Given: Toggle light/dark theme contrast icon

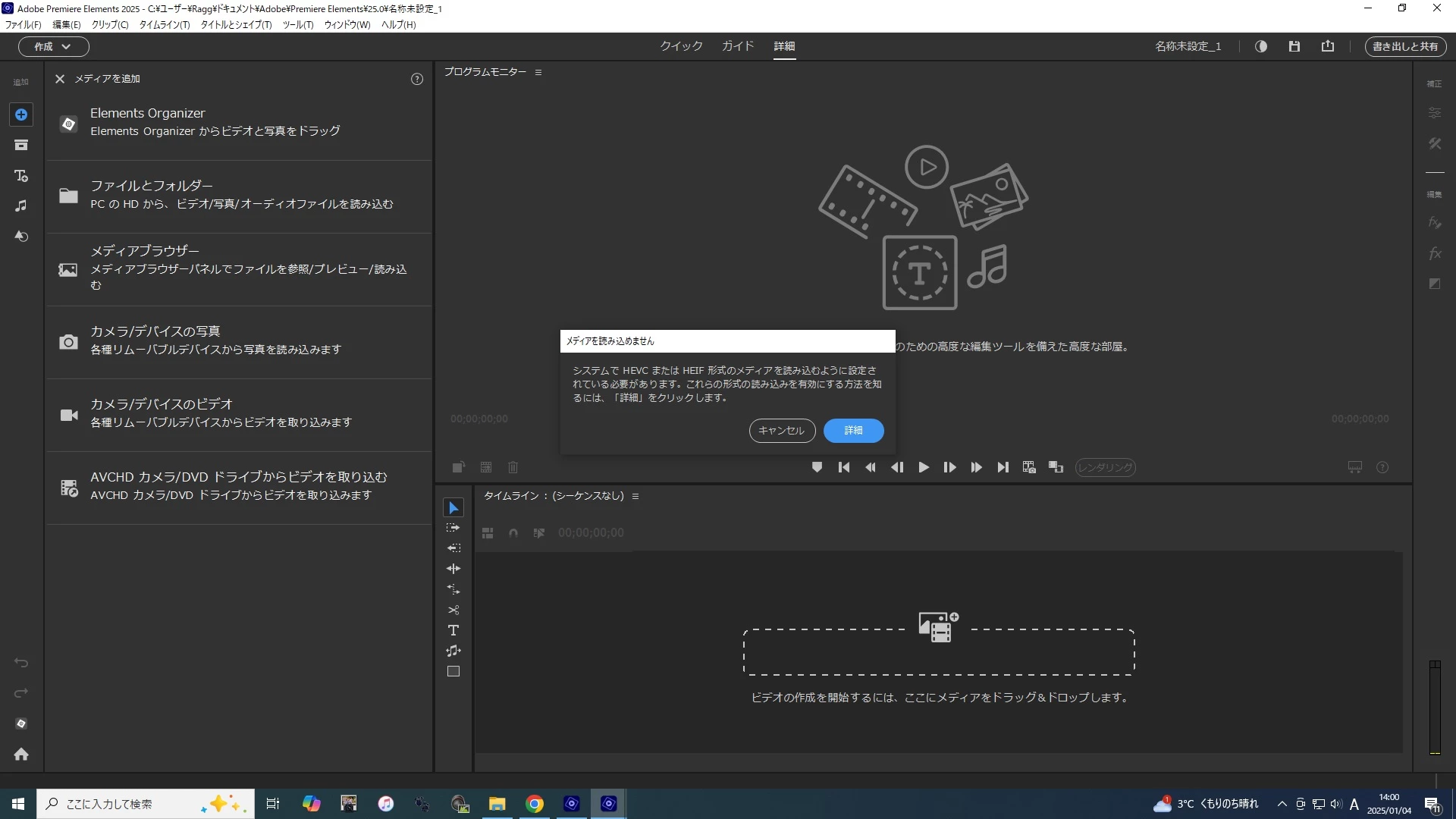Looking at the screenshot, I should pos(1261,46).
